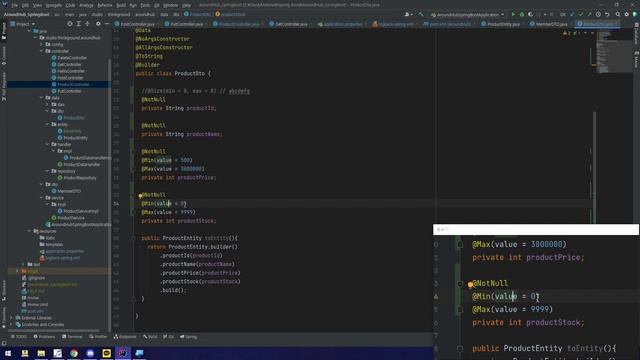This screenshot has height=360, width=640.
Task: Switch to IntelliJ IDEA on the taskbar
Action: 123,353
